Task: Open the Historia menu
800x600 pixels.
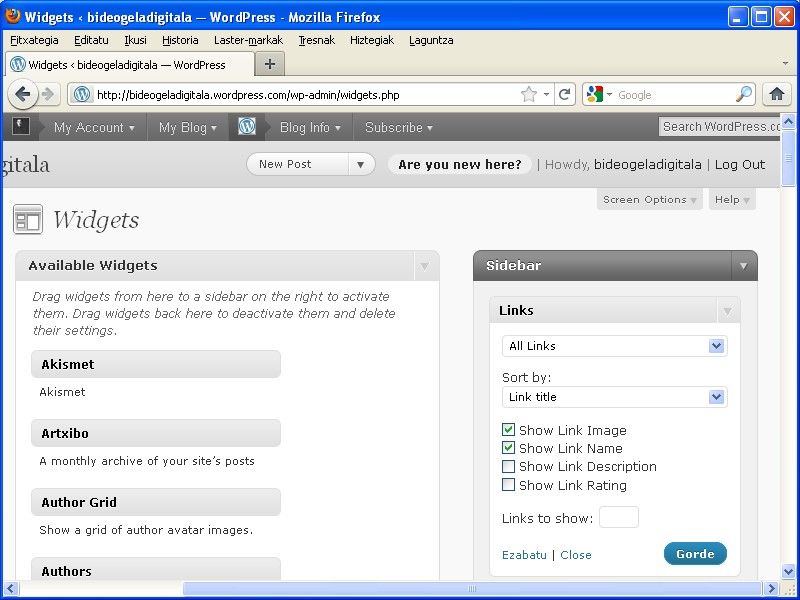Action: [180, 40]
